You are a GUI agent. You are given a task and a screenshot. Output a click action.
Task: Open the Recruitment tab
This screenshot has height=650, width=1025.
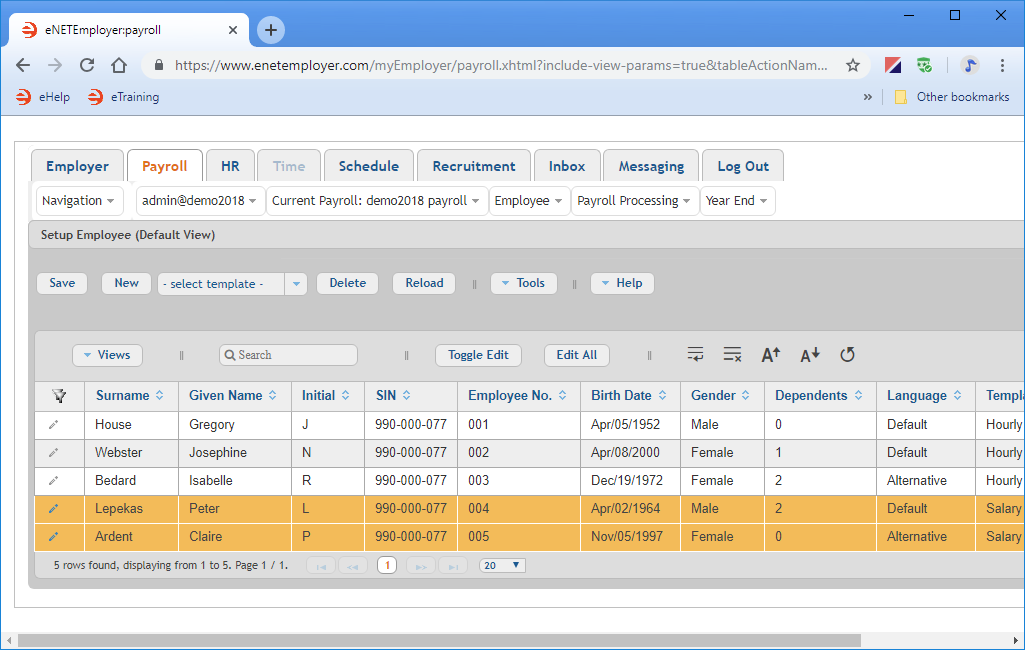point(473,166)
